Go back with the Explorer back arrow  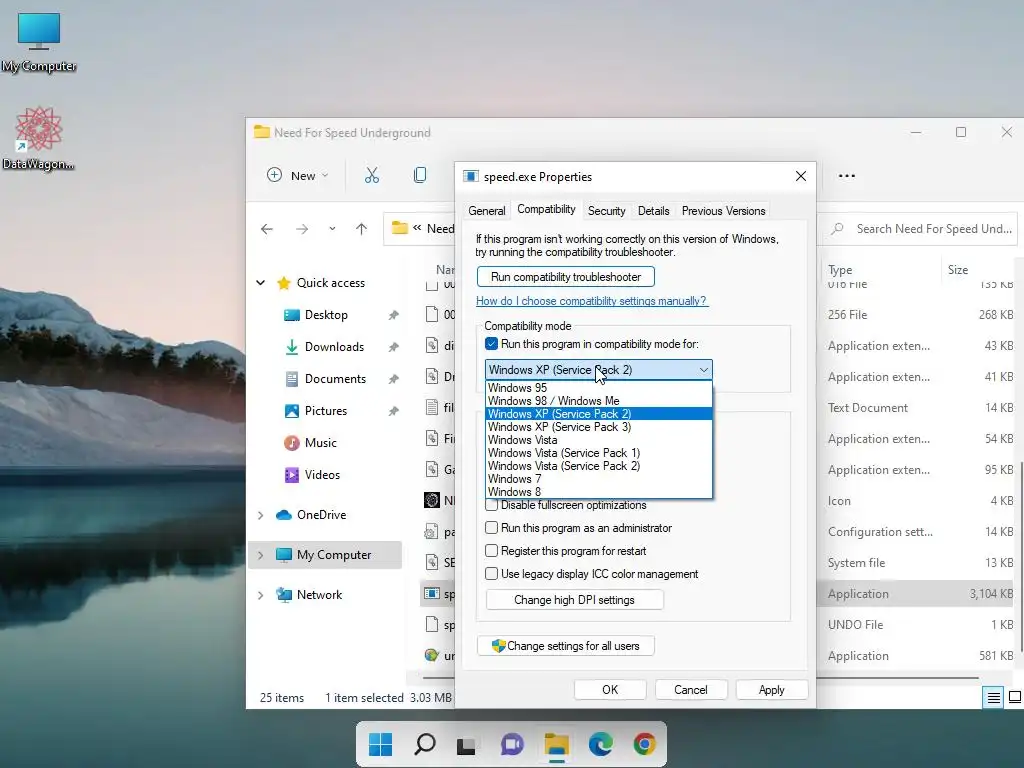click(266, 229)
